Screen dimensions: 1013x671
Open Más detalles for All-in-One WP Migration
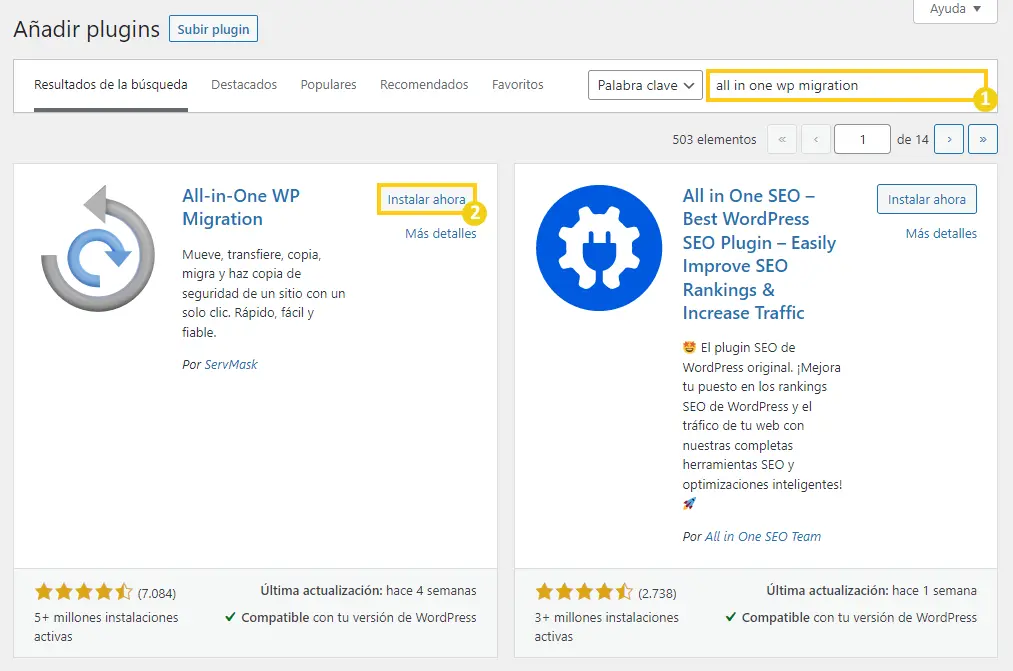tap(441, 234)
